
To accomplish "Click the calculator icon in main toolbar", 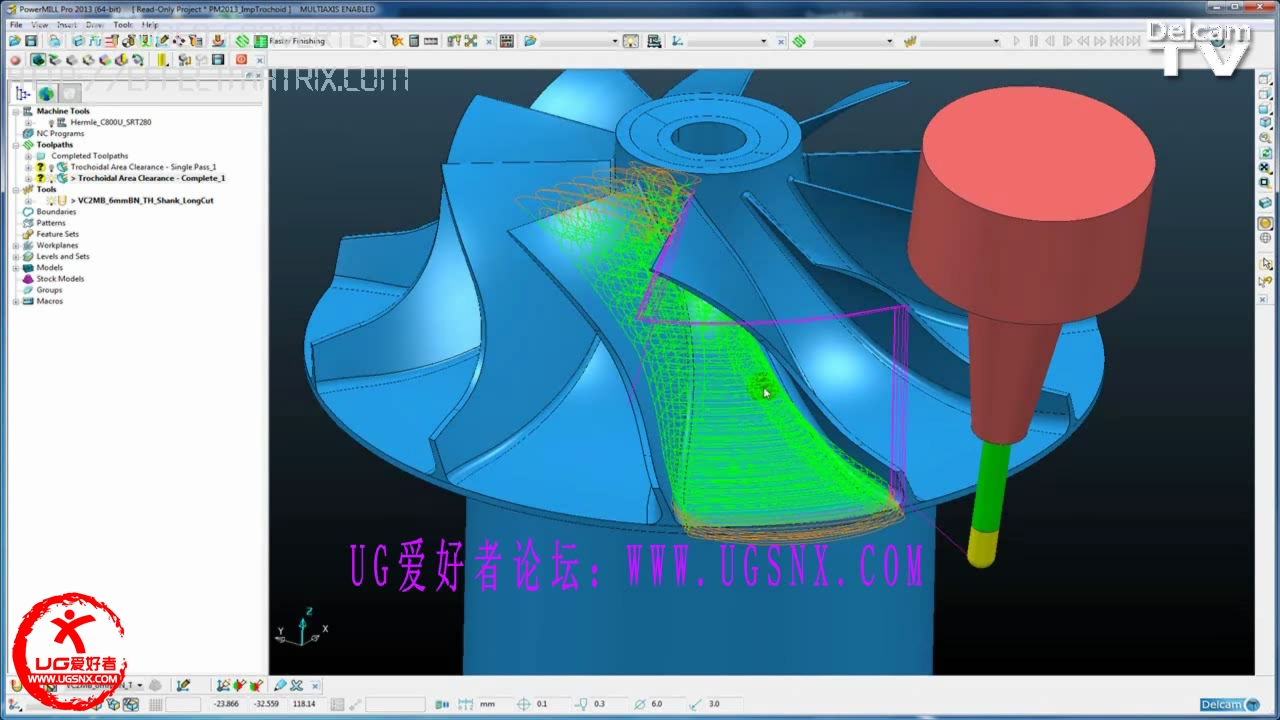I will coord(413,41).
